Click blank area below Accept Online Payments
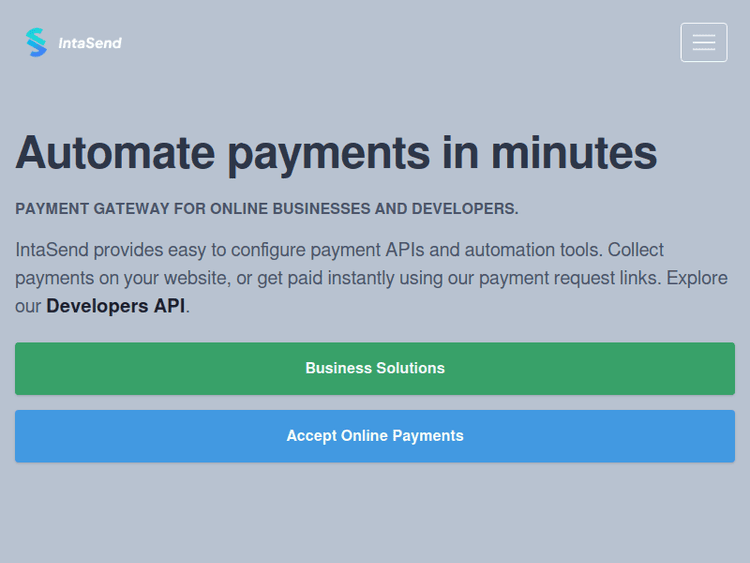Image resolution: width=750 pixels, height=563 pixels. 375,515
